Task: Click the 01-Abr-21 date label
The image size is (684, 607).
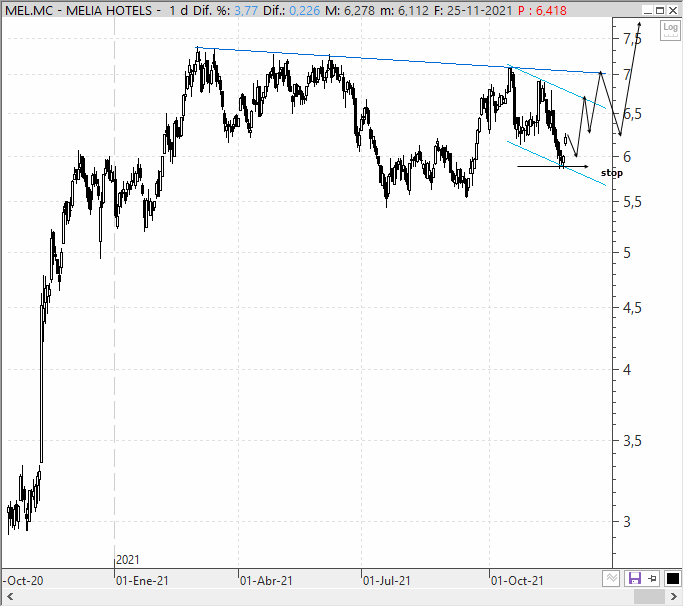Action: pos(266,581)
